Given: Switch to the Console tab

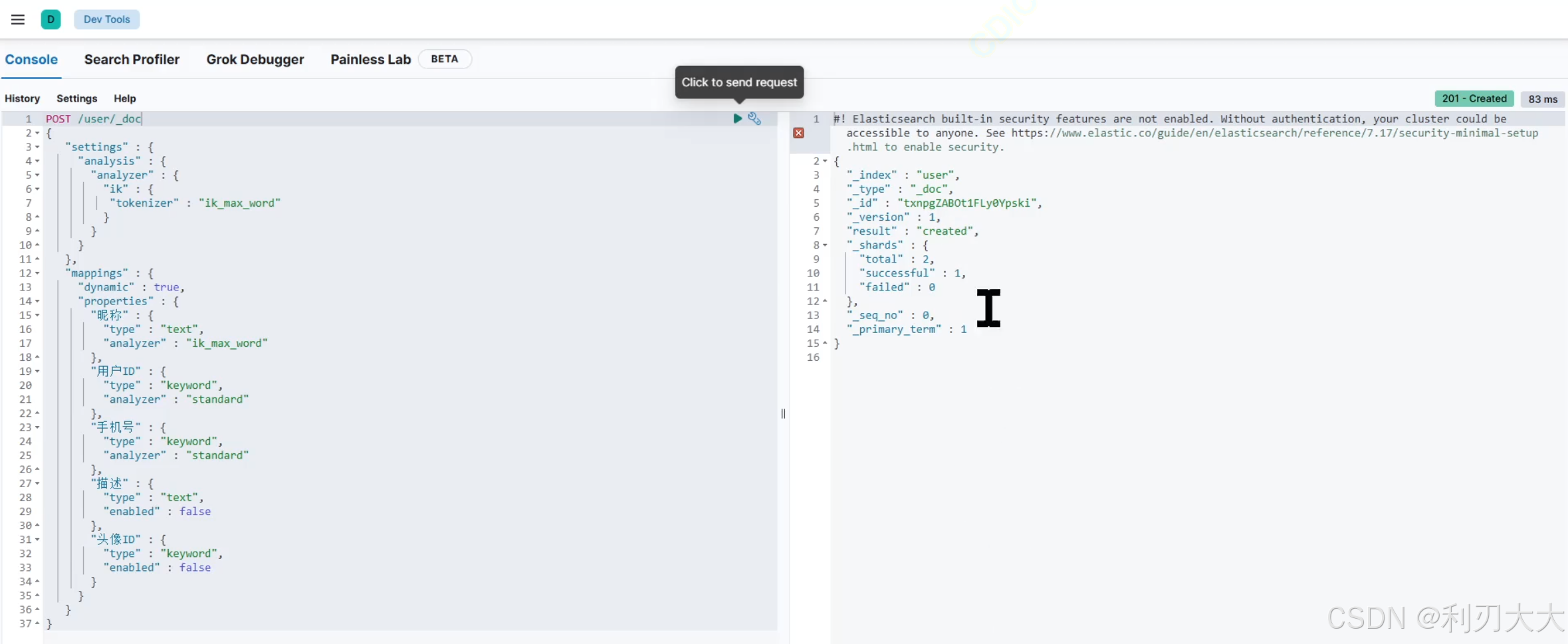Looking at the screenshot, I should 31,59.
